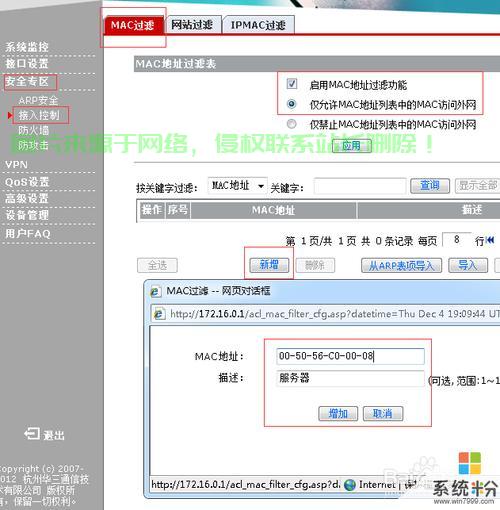500x510 pixels.
Task: Switch to the 网站过滤 tab
Action: point(193,25)
